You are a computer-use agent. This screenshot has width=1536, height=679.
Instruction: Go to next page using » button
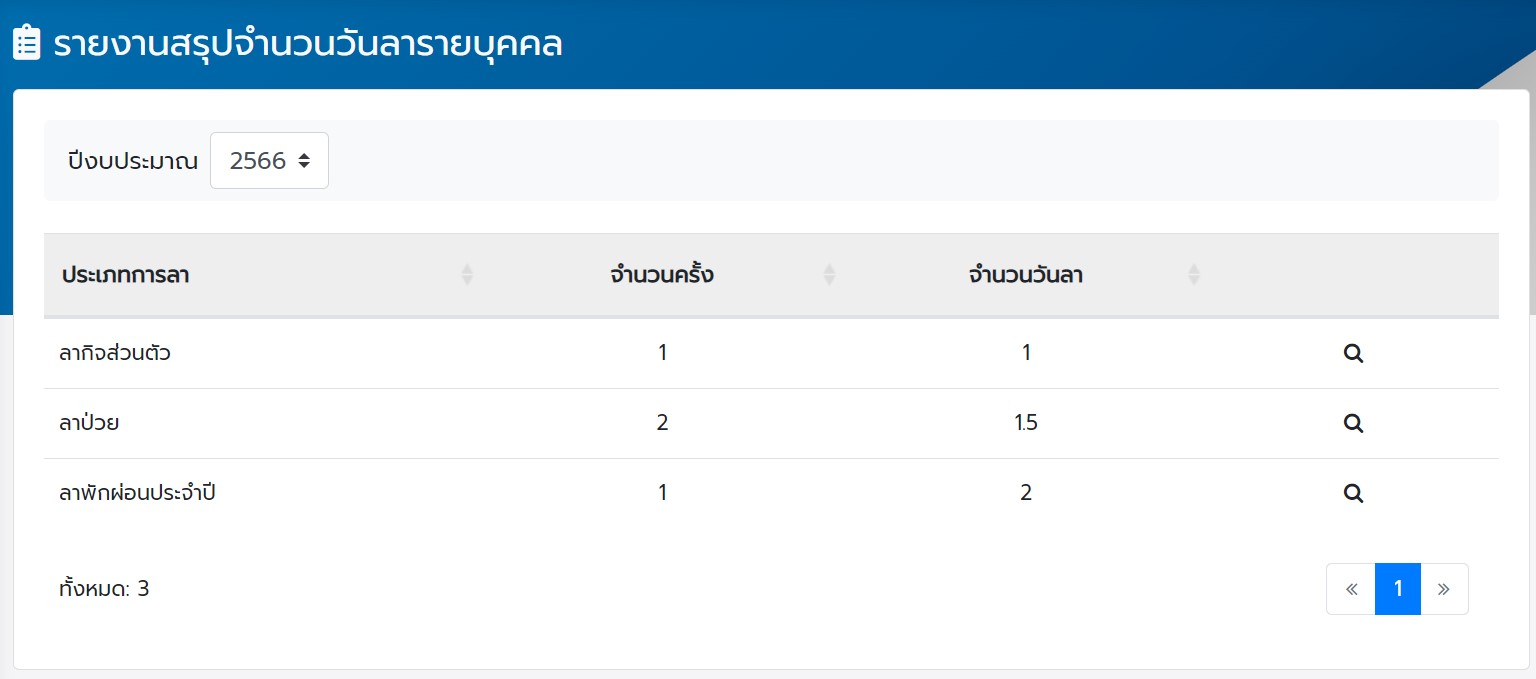coord(1444,589)
